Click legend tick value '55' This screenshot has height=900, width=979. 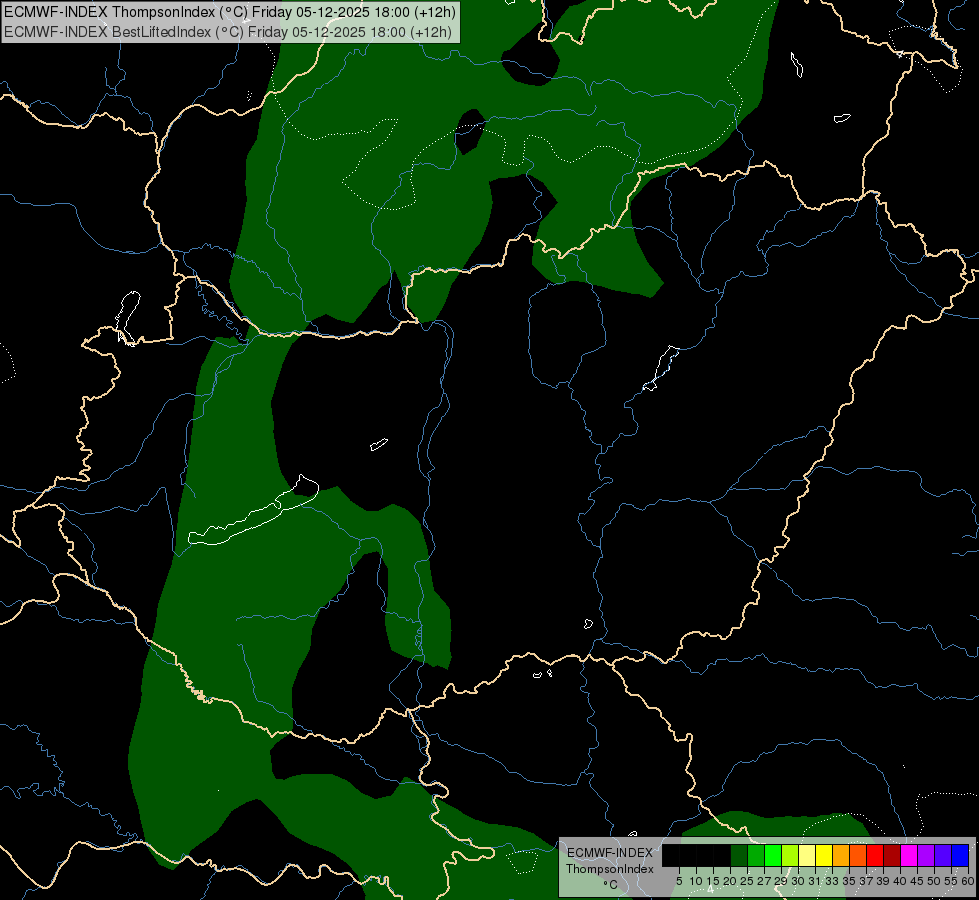click(x=952, y=881)
